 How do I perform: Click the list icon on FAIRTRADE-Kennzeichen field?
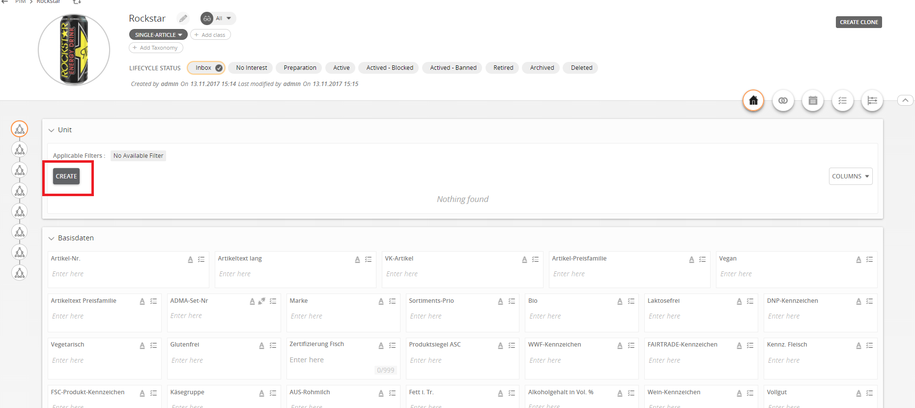point(750,345)
